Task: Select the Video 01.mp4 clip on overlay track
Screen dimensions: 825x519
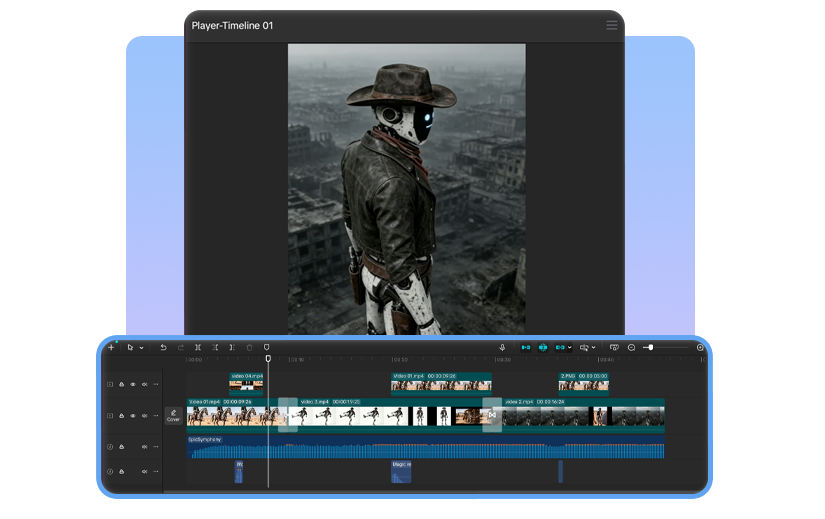Action: [x=441, y=384]
